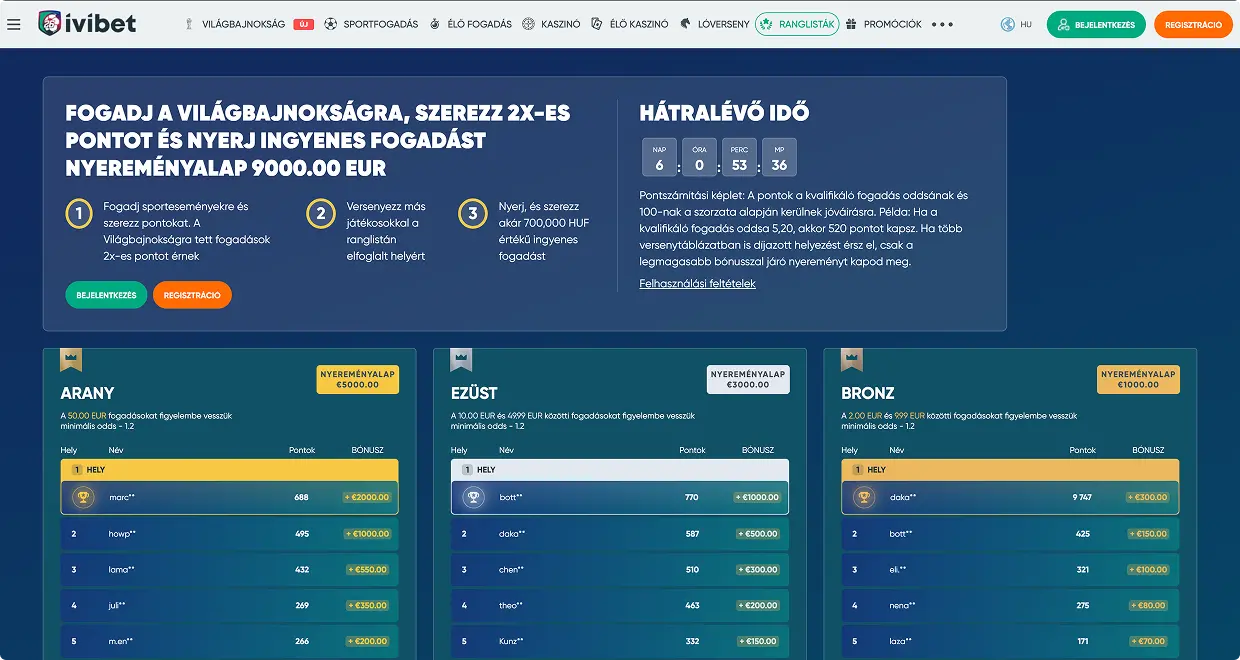This screenshot has width=1240, height=660.
Task: Click the trophy icon beside bott** in Ezüst
Action: click(x=474, y=497)
